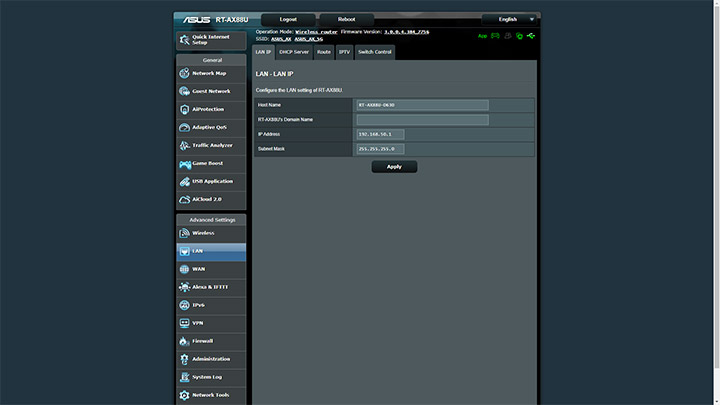This screenshot has width=720, height=405.
Task: Click the grey guest user status icon
Action: tap(508, 35)
